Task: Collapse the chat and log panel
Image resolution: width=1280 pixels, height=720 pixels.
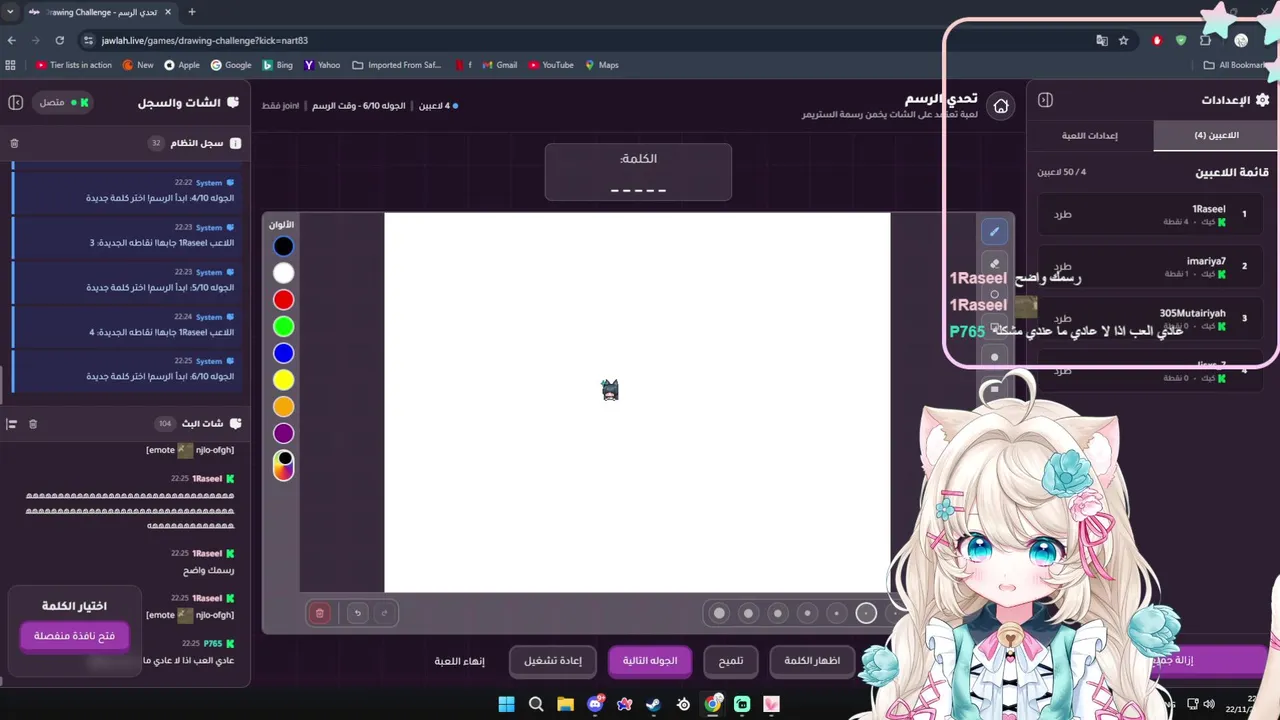Action: (x=16, y=102)
